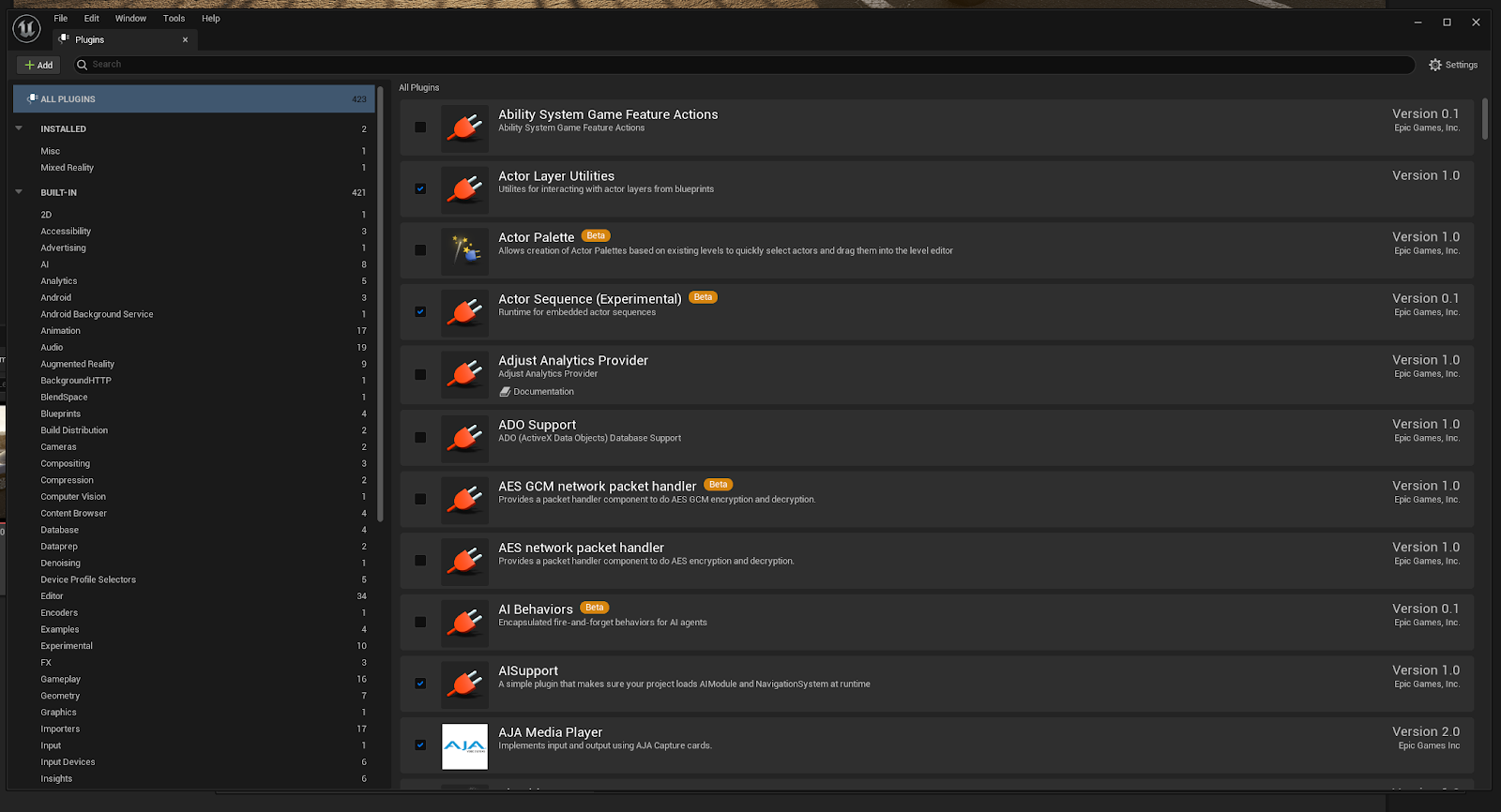Collapse the BUILT-IN category arrow

(x=19, y=192)
